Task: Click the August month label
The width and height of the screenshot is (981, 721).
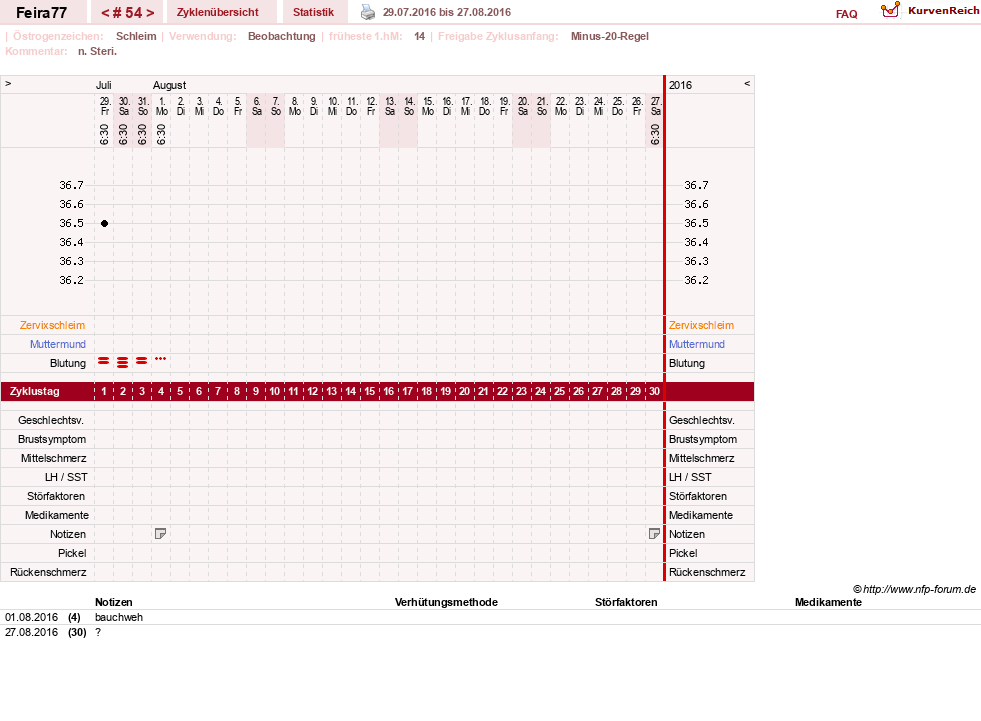Action: tap(170, 85)
